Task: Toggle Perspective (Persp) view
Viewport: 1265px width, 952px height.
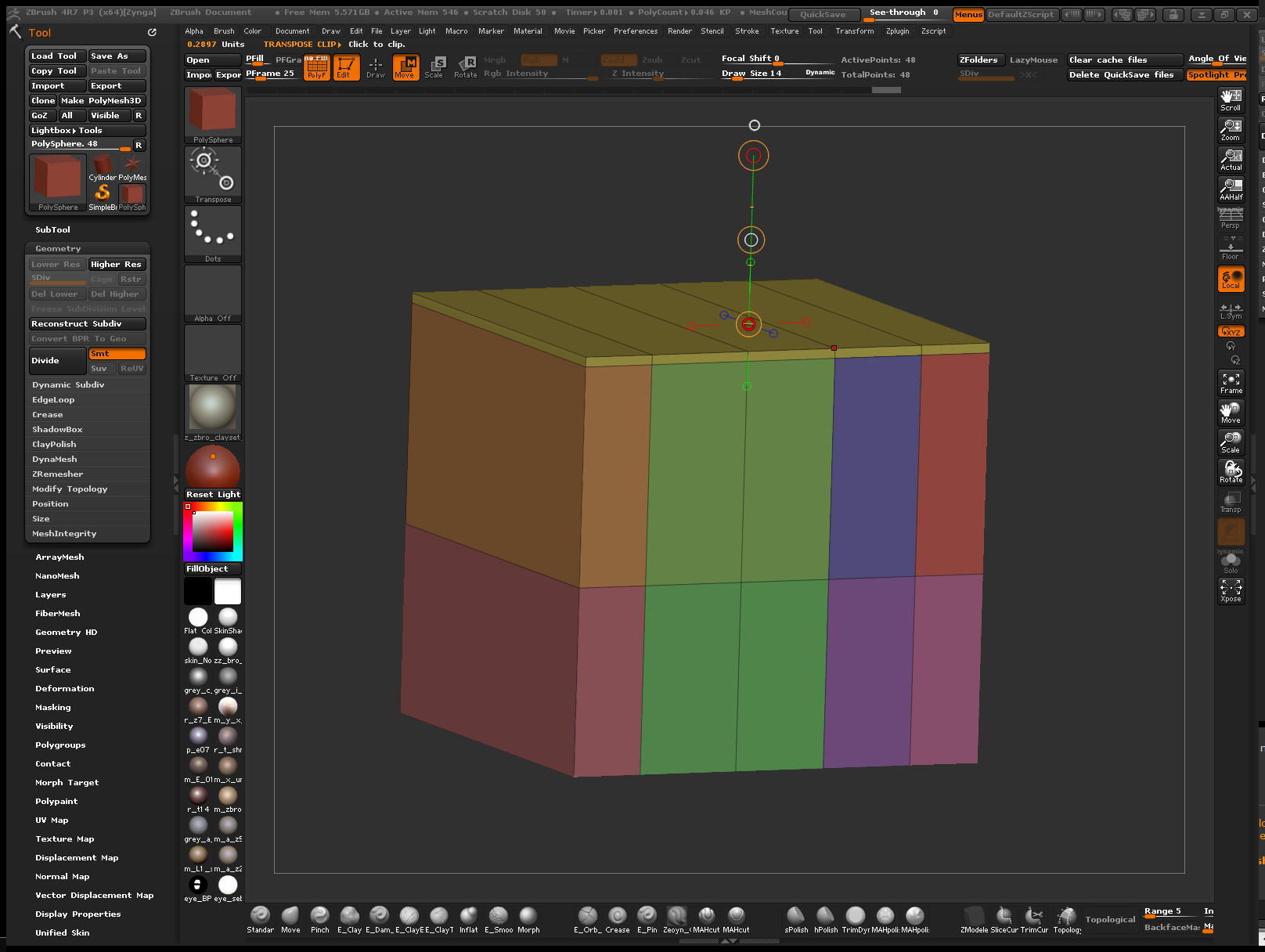Action: tap(1231, 218)
